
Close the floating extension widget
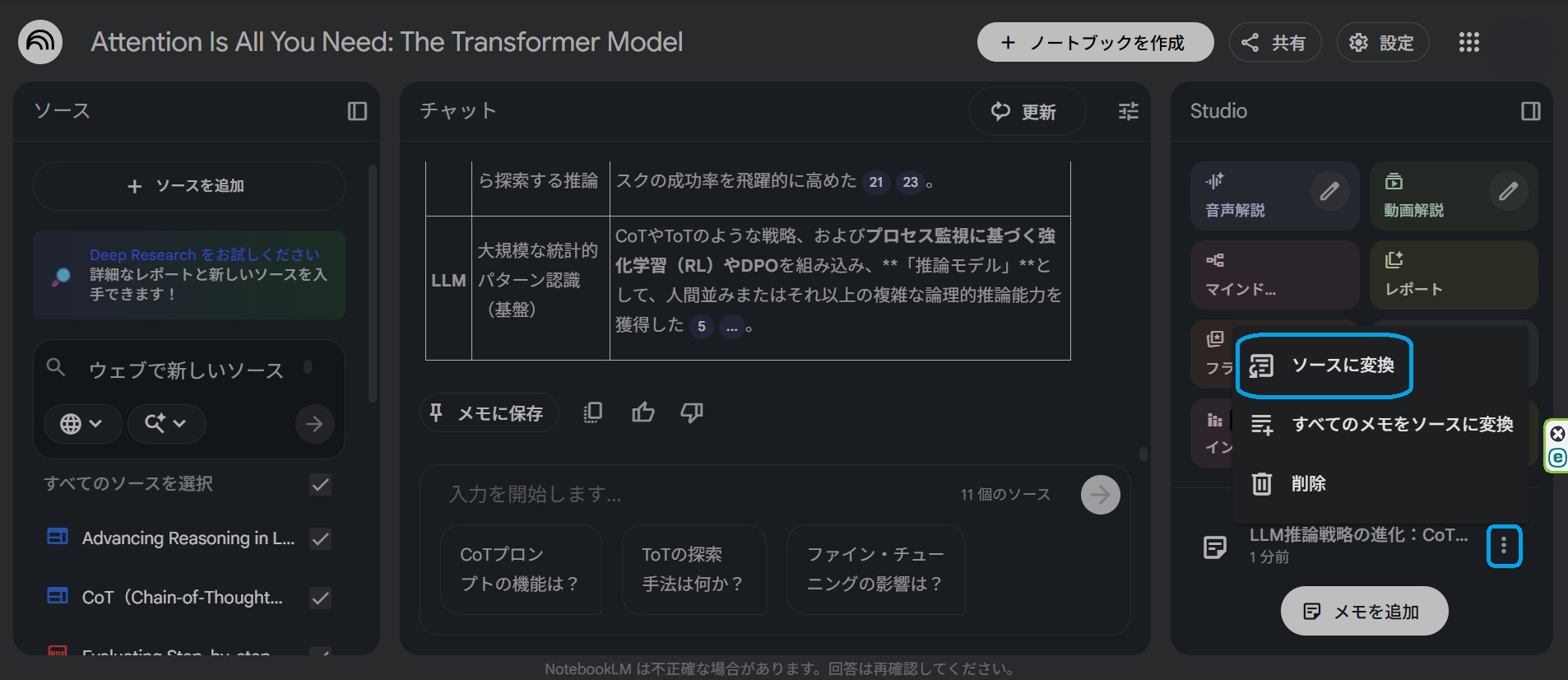[x=1557, y=433]
